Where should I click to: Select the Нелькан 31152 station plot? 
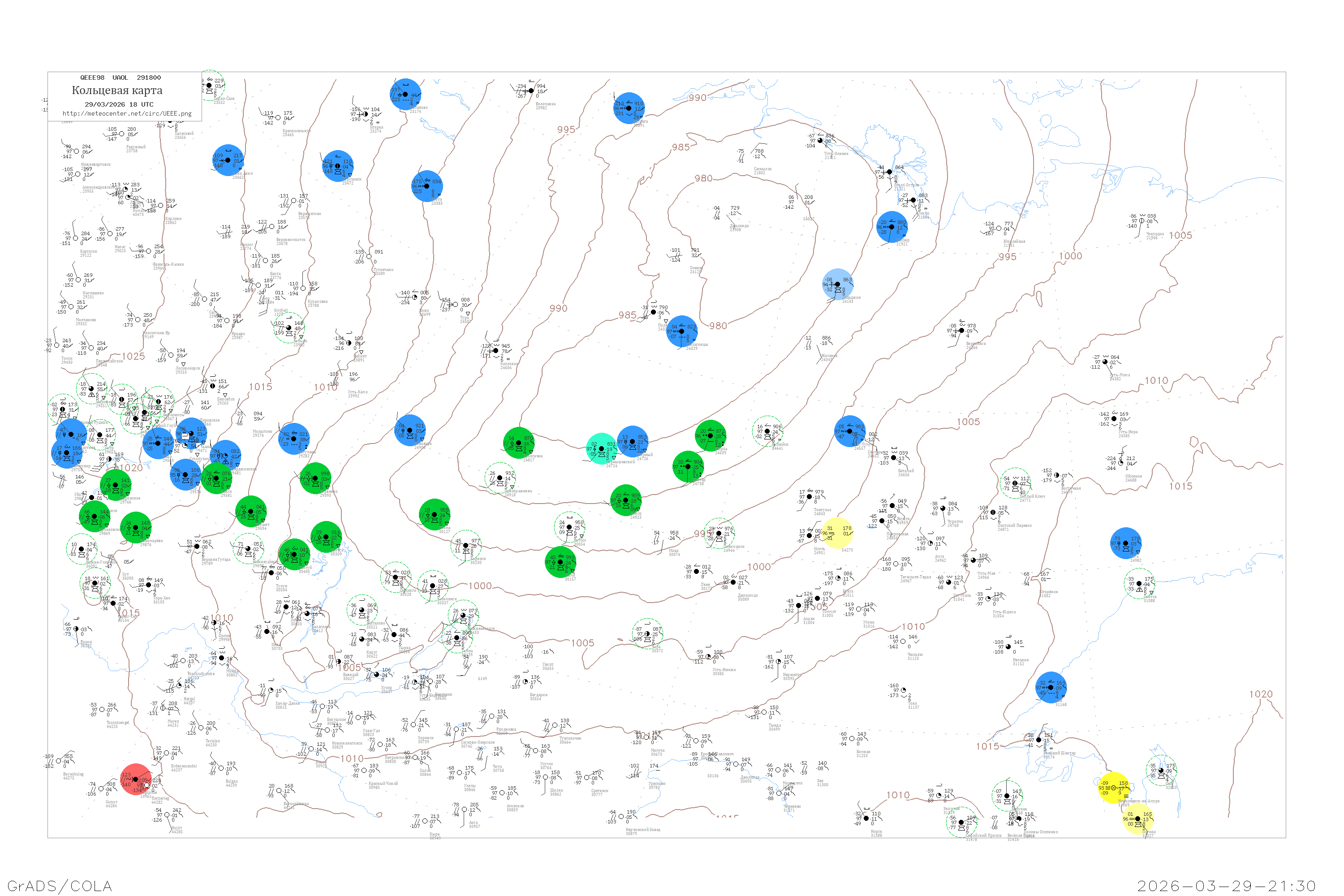[x=1008, y=647]
